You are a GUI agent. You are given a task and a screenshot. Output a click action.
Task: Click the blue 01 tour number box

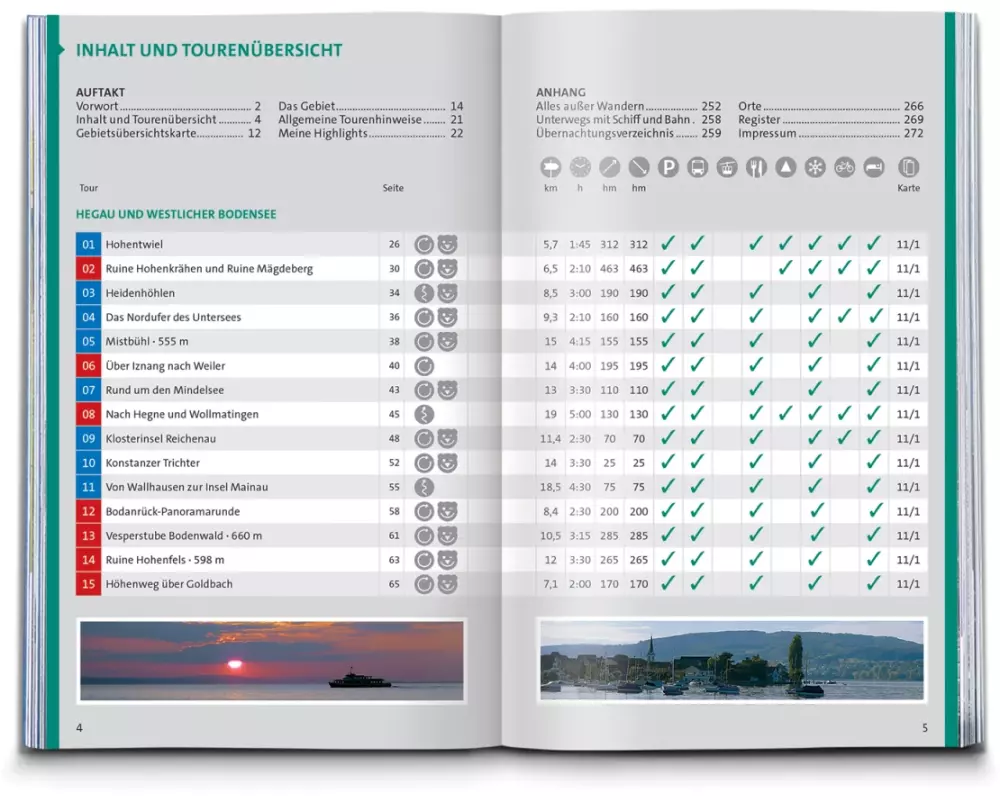pos(88,244)
